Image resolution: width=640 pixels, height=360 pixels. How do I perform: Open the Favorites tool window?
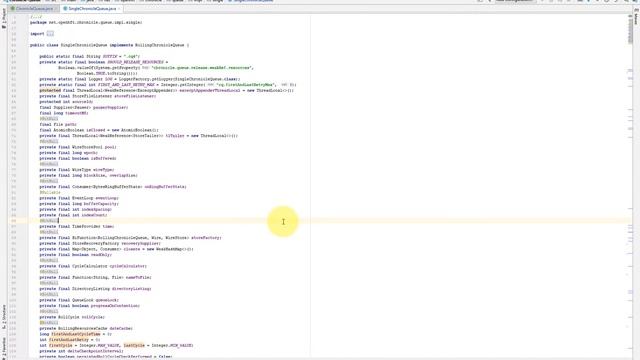click(4, 348)
